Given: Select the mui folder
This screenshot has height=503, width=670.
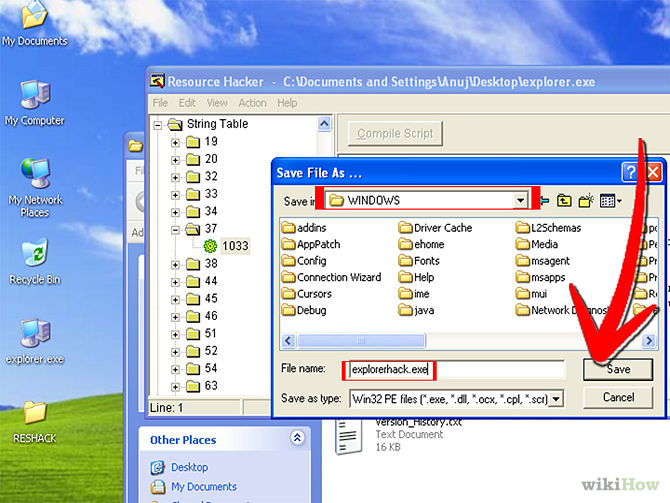Looking at the screenshot, I should (x=531, y=294).
